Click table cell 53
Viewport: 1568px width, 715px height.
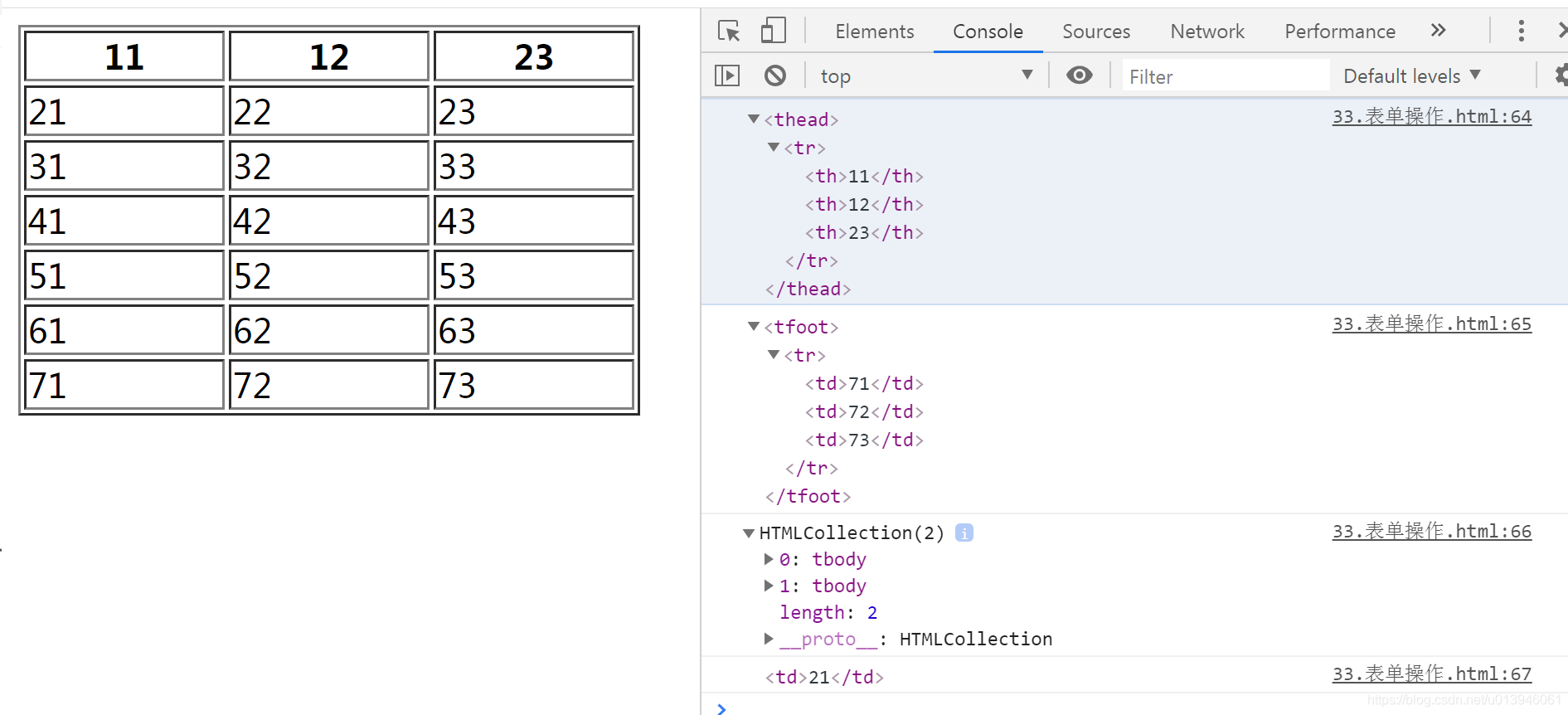534,275
